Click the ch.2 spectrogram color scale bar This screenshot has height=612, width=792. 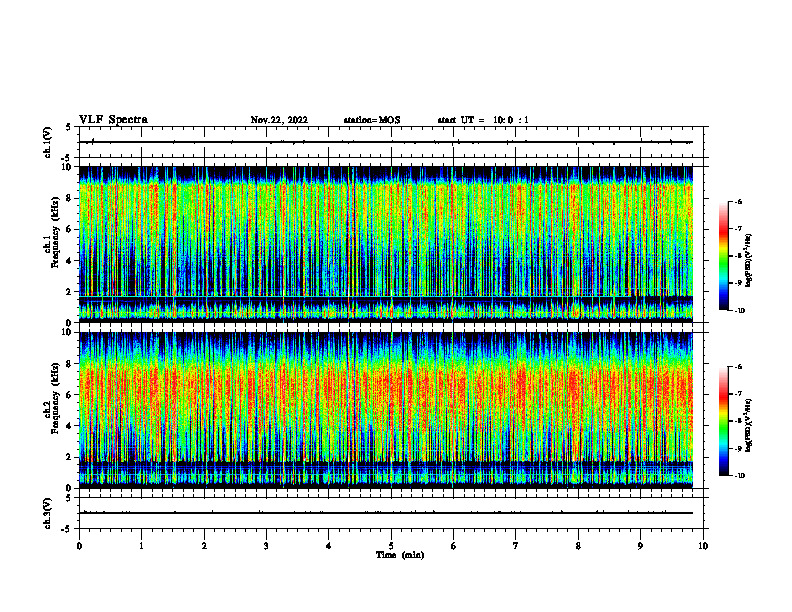click(723, 421)
